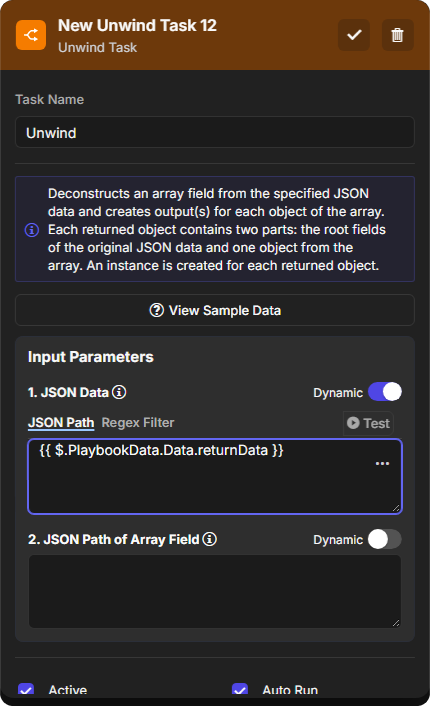Uncheck the Active checkbox
430x706 pixels.
click(x=26, y=689)
